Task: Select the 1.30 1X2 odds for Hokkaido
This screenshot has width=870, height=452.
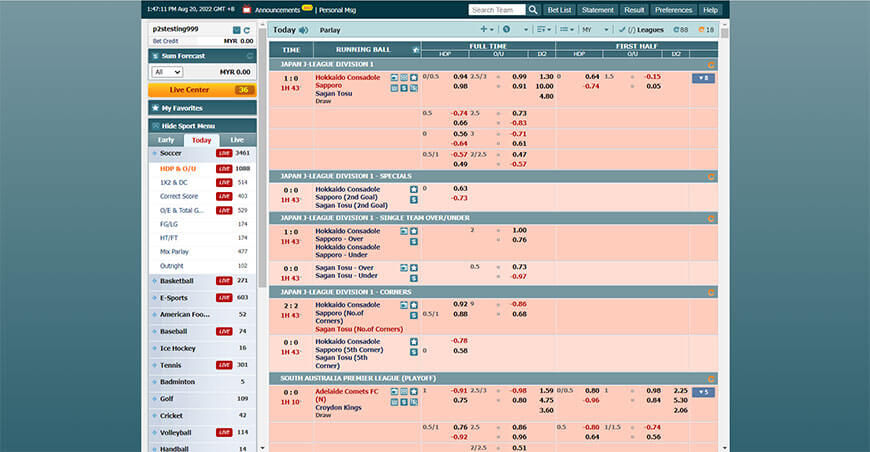Action: tap(546, 77)
